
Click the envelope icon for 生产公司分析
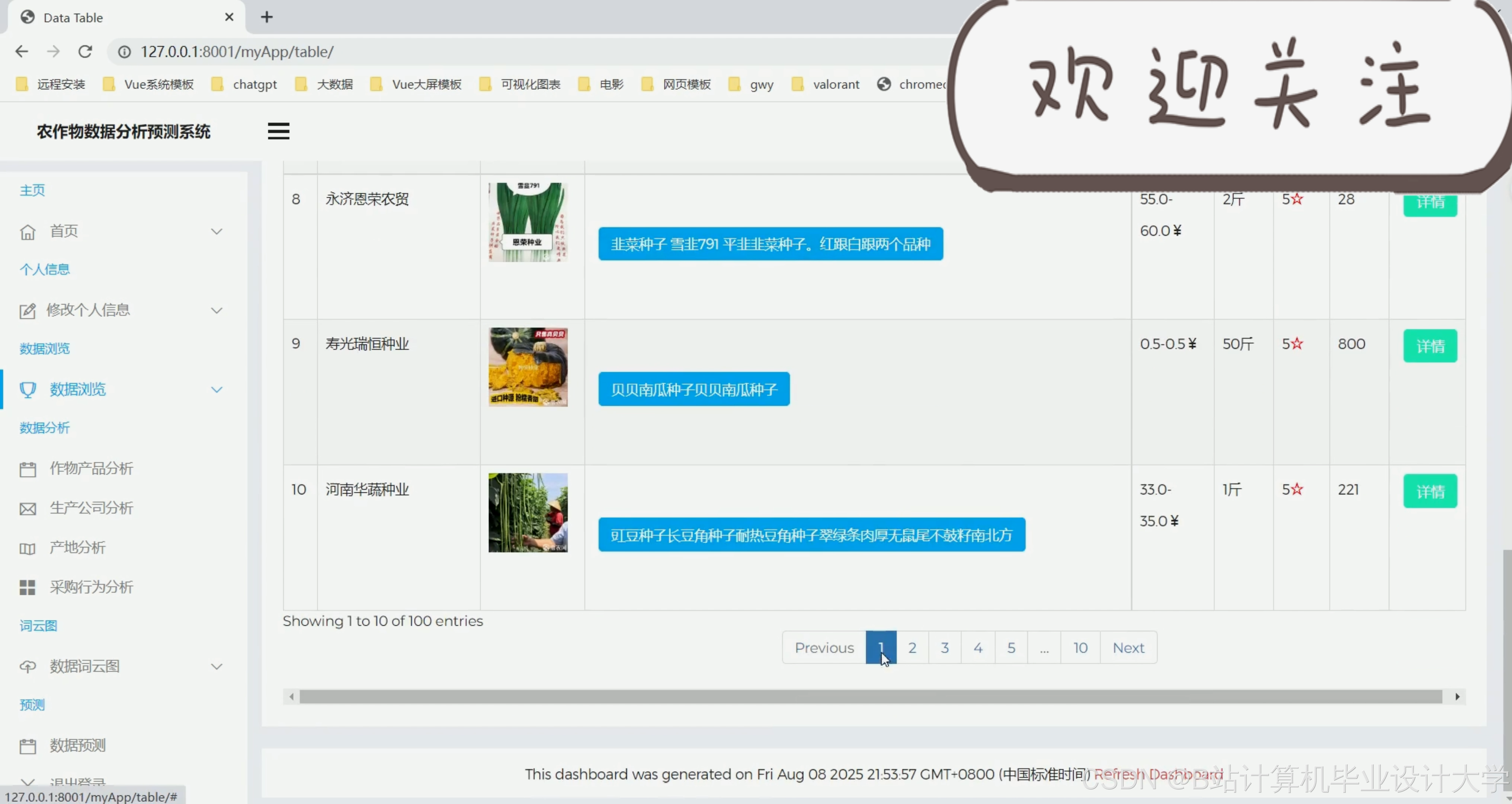coord(28,508)
